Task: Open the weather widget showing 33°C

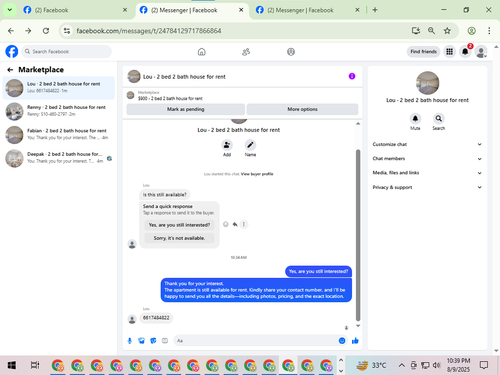Action: (371, 365)
